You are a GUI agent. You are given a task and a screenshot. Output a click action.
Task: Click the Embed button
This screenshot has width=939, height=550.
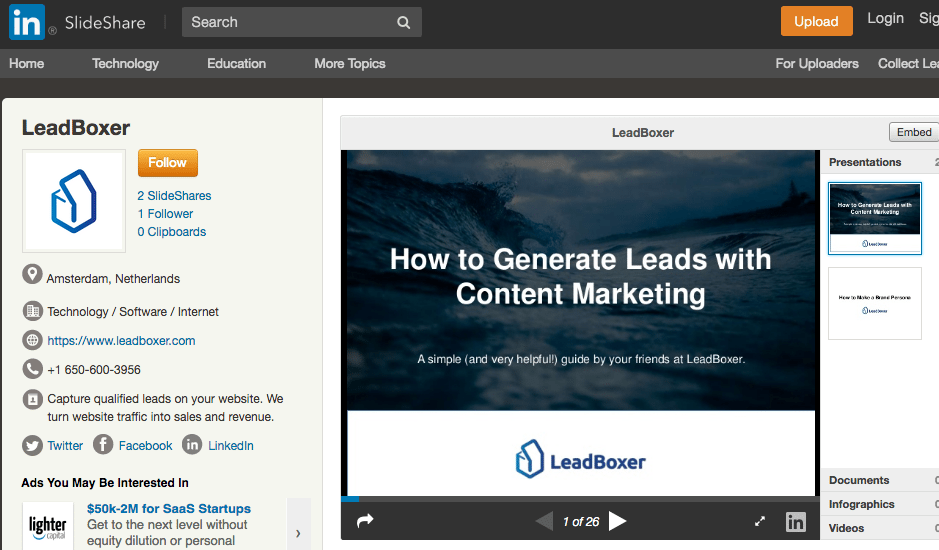914,132
